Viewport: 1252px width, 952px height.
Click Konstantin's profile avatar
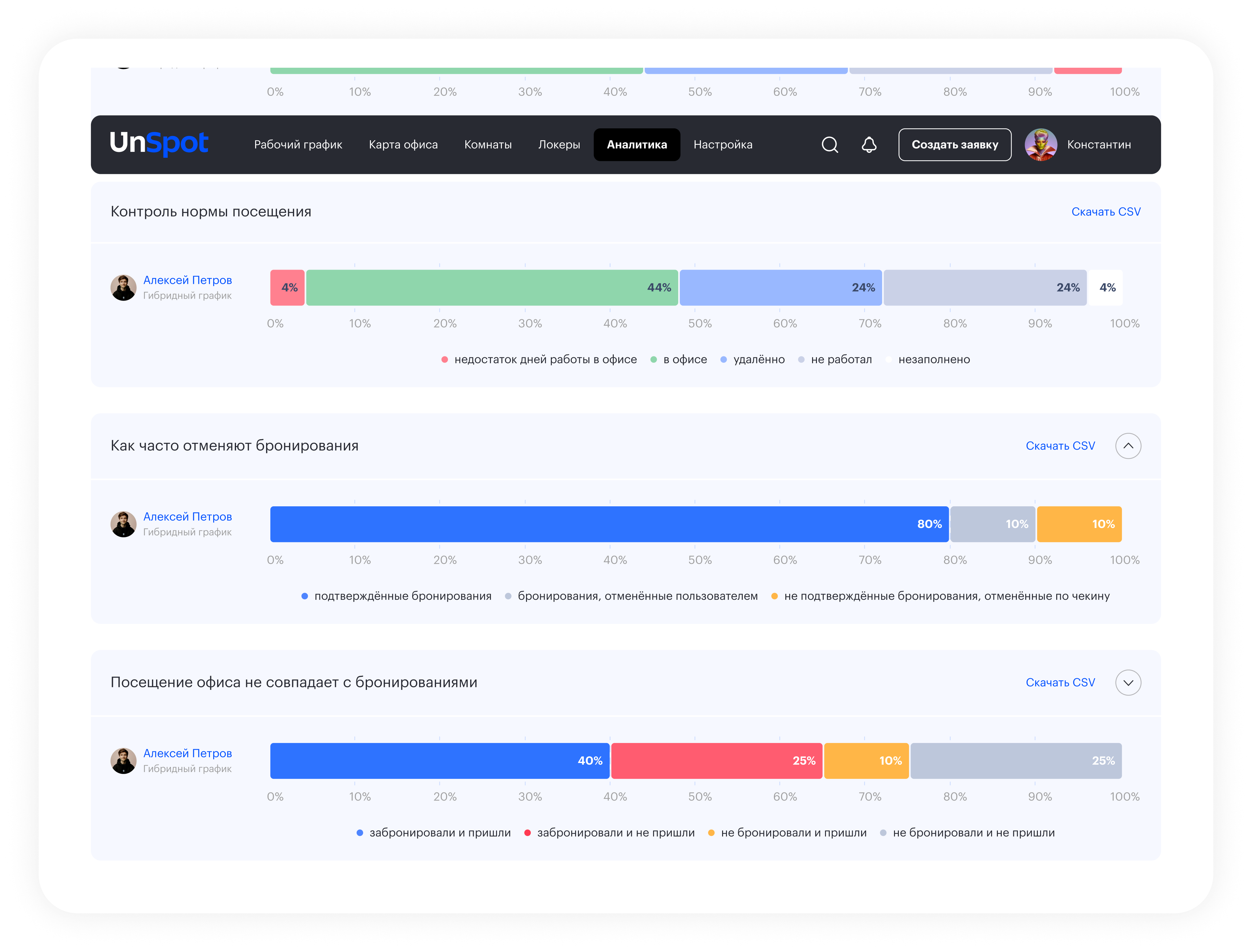tap(1041, 145)
